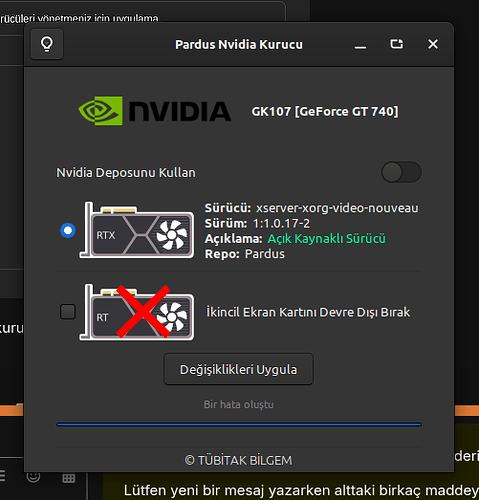Viewport: 479px width, 500px height.
Task: Click the RTX graphics card illustration
Action: [x=137, y=230]
